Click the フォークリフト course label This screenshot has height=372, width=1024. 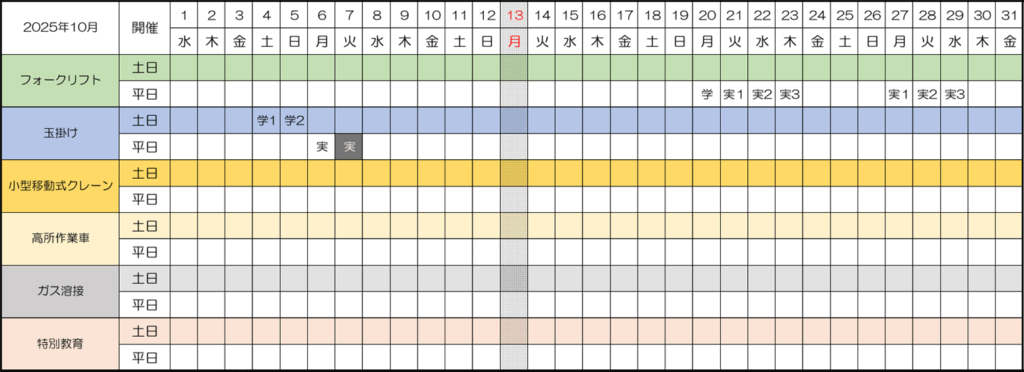coord(61,81)
